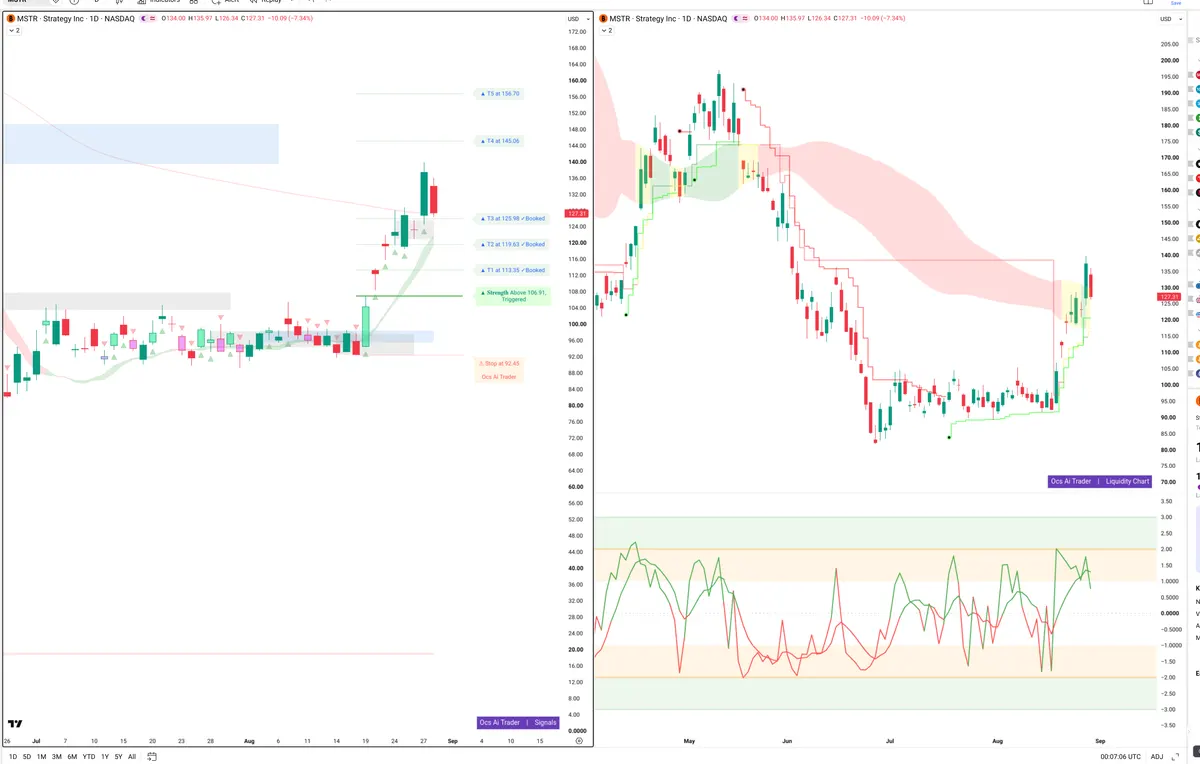The width and height of the screenshot is (1200, 764).
Task: Select the 1Y date range
Action: [x=104, y=757]
